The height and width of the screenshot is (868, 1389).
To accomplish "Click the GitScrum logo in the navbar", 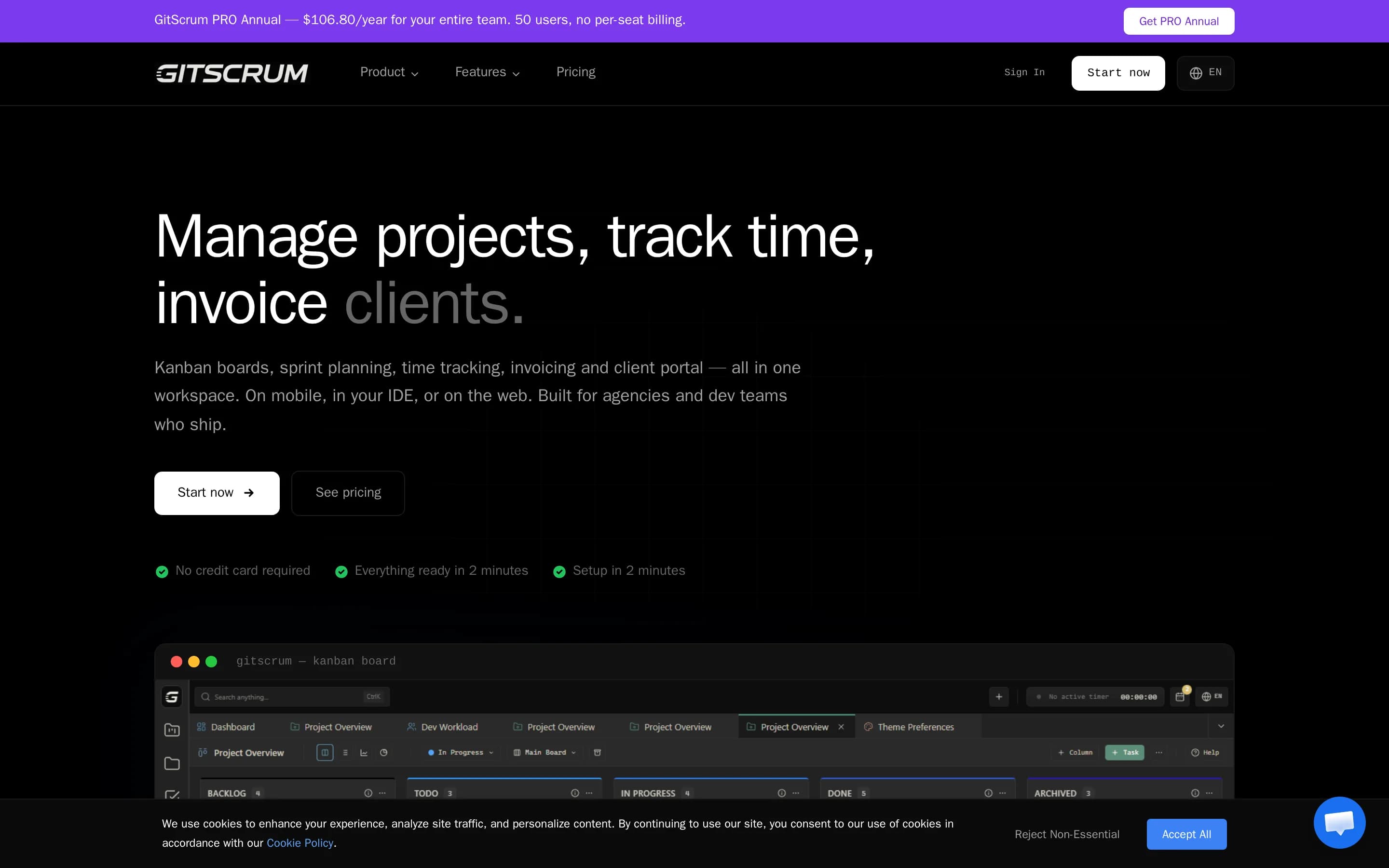I will coord(232,73).
